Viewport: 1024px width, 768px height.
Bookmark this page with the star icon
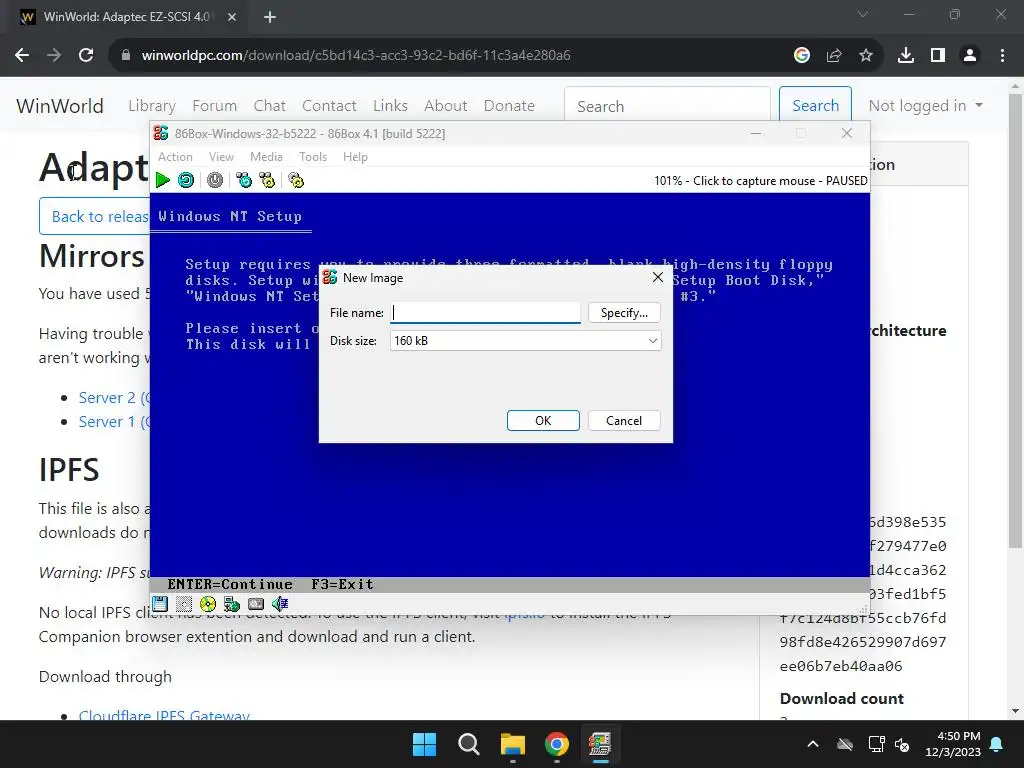click(x=866, y=55)
